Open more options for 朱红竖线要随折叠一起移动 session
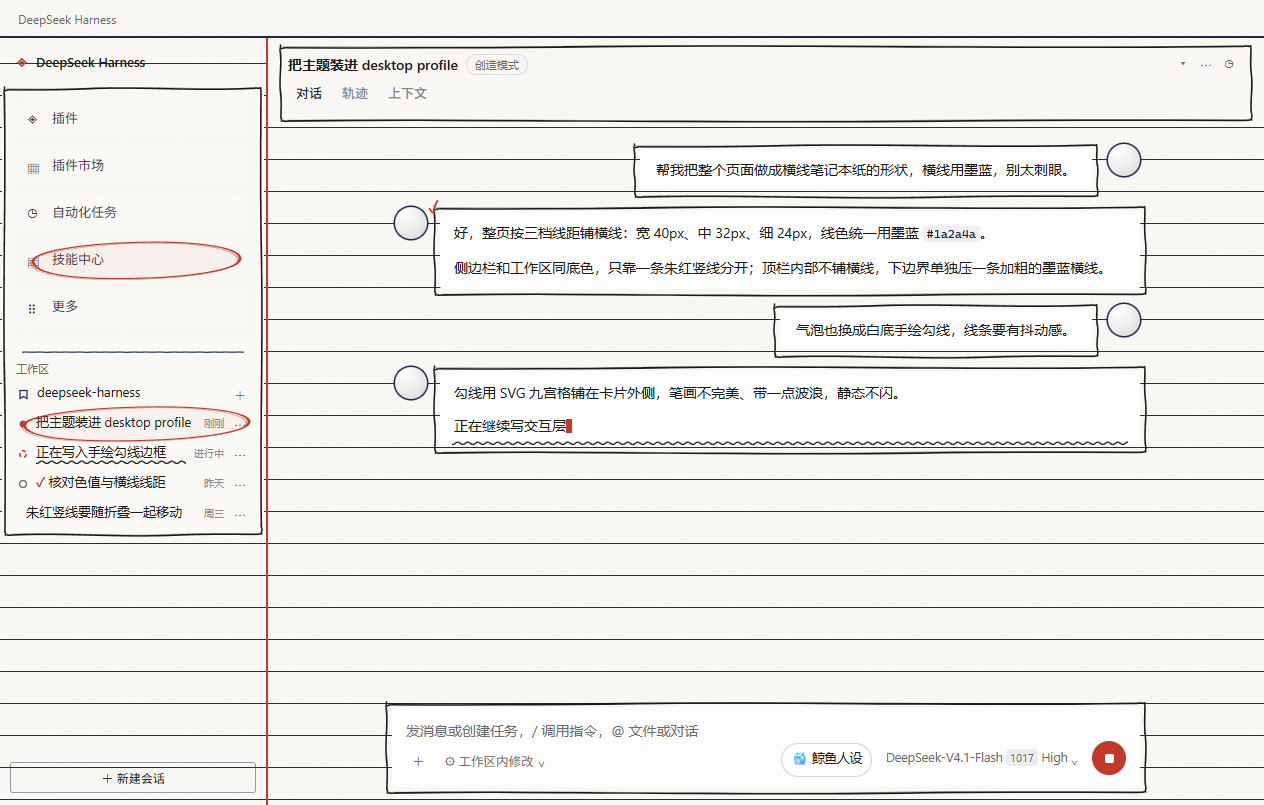This screenshot has width=1264, height=805. click(x=239, y=514)
